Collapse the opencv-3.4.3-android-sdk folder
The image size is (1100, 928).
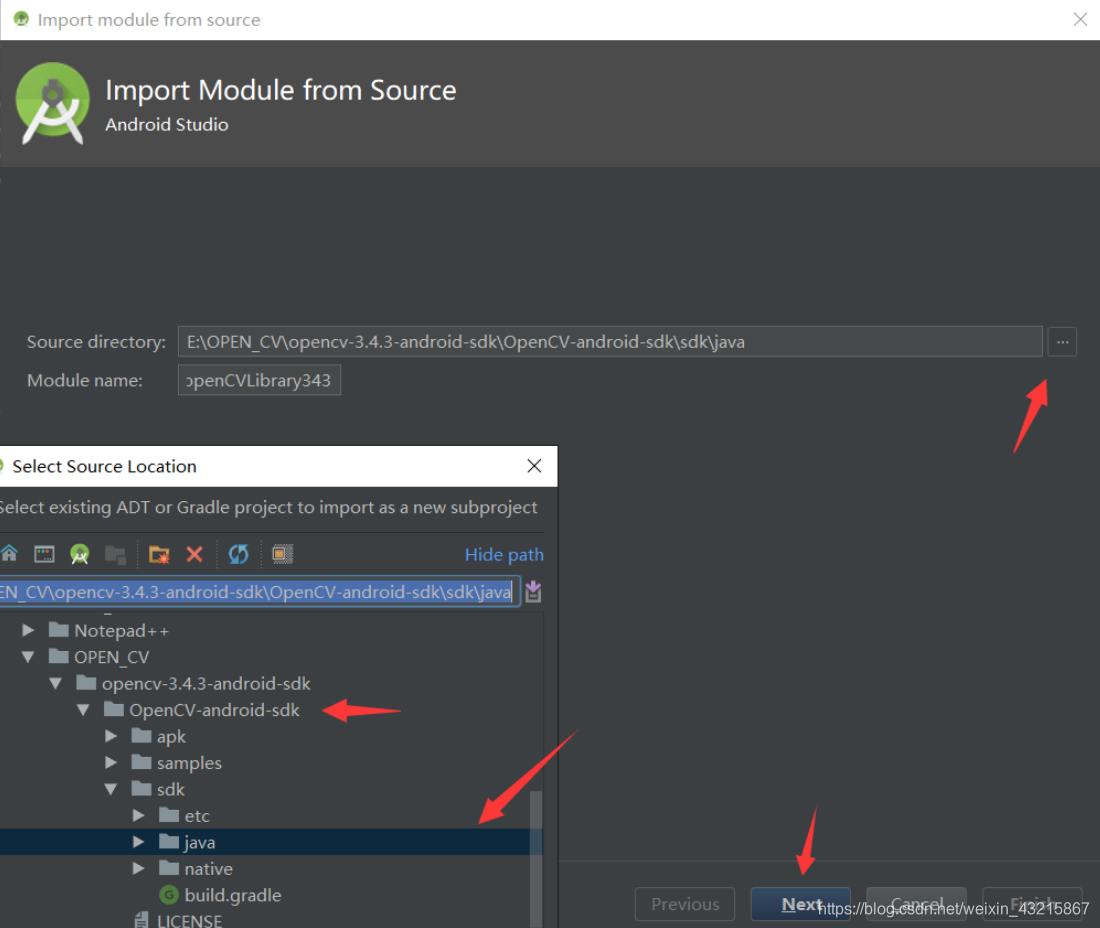[55, 683]
